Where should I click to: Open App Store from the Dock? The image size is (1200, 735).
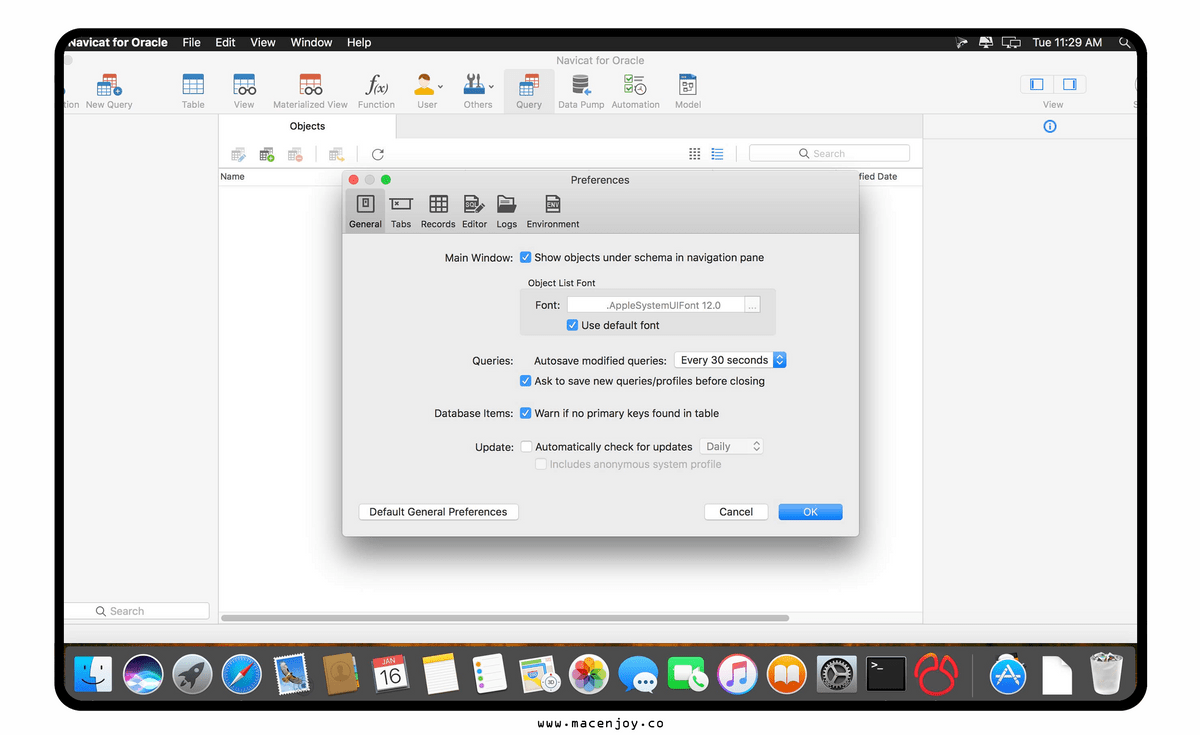1008,675
